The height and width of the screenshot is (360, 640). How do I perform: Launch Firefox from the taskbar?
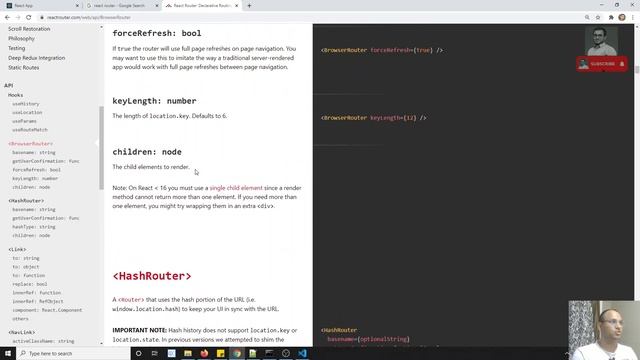204,353
